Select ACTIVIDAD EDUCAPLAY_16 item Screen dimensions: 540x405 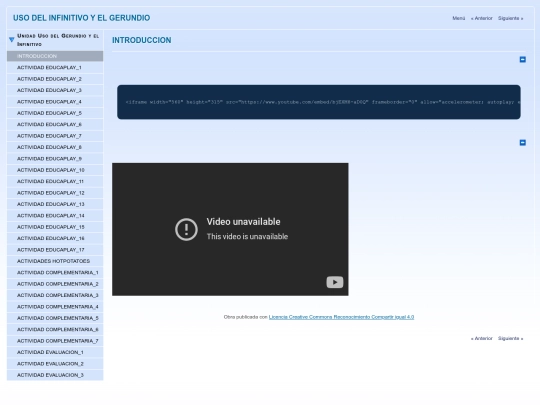click(x=55, y=238)
